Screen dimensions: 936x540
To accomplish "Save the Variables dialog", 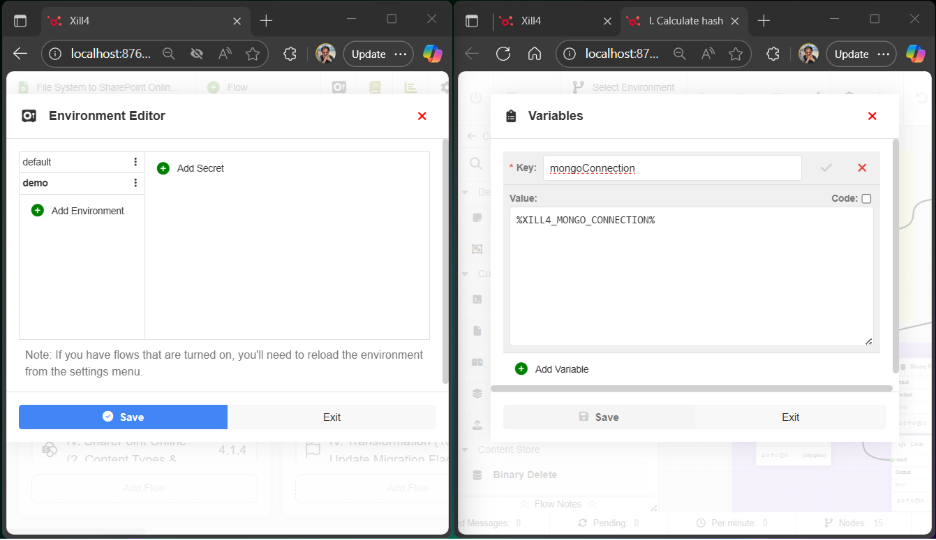I will pos(599,417).
